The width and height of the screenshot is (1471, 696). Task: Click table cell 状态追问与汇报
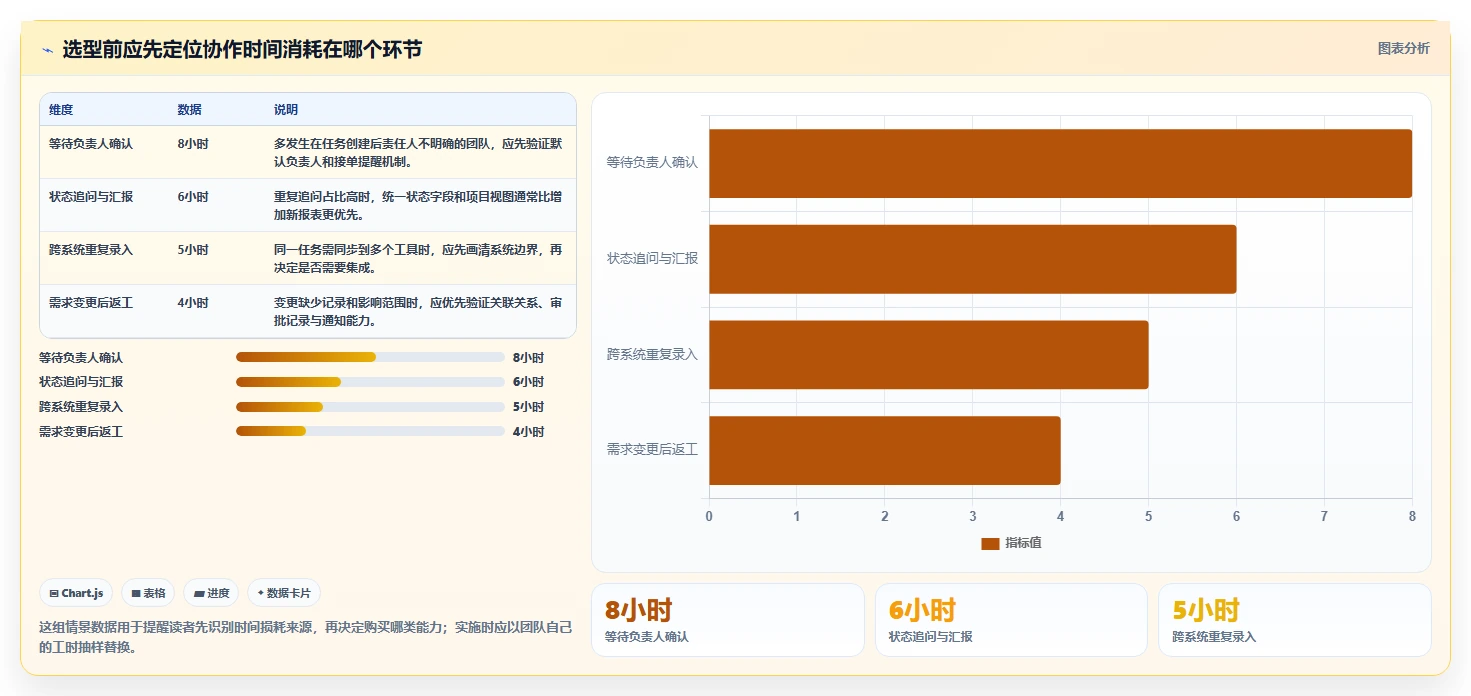[x=91, y=197]
